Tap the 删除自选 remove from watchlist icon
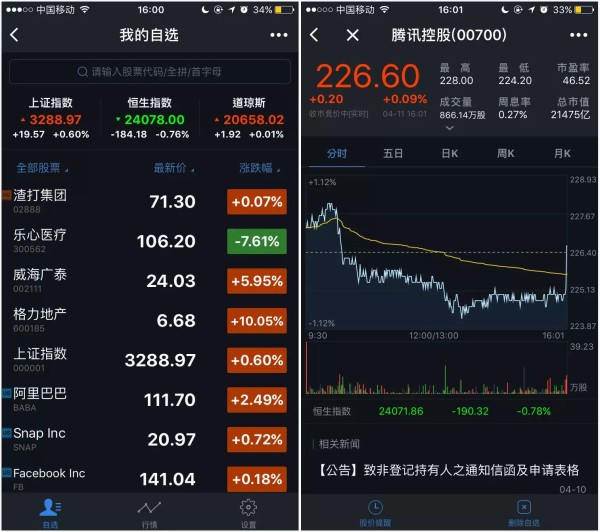The width and height of the screenshot is (600, 532). click(523, 510)
